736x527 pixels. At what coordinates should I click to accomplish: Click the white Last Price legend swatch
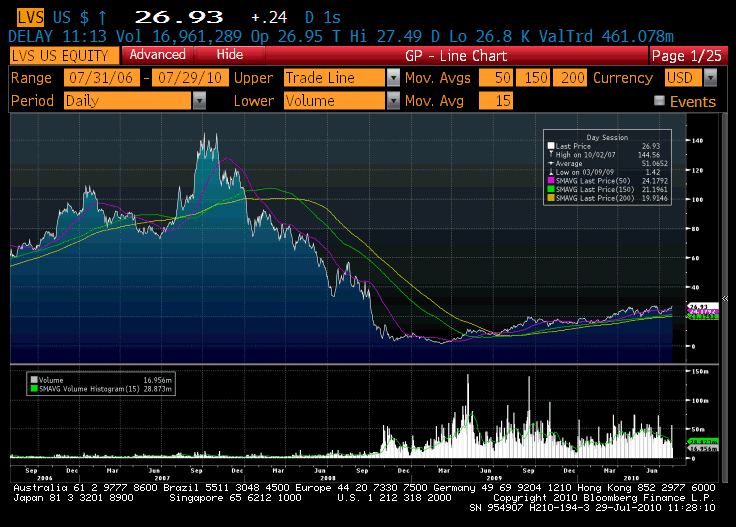coord(551,146)
